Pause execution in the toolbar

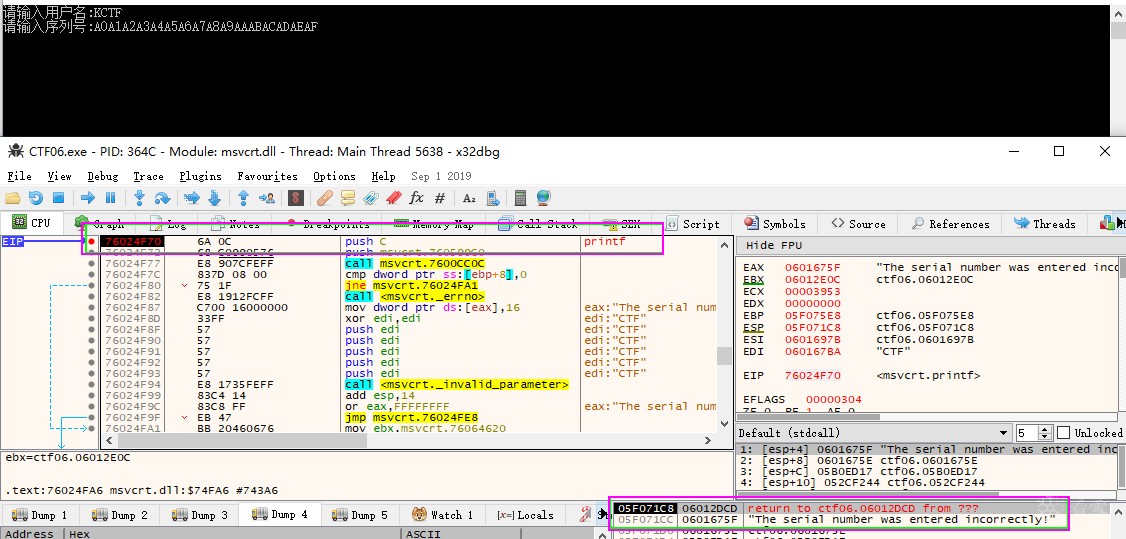coord(111,198)
